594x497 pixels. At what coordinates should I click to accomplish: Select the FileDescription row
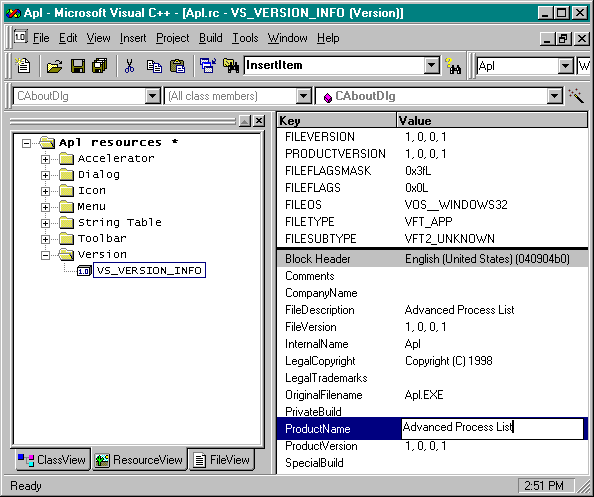pos(432,310)
